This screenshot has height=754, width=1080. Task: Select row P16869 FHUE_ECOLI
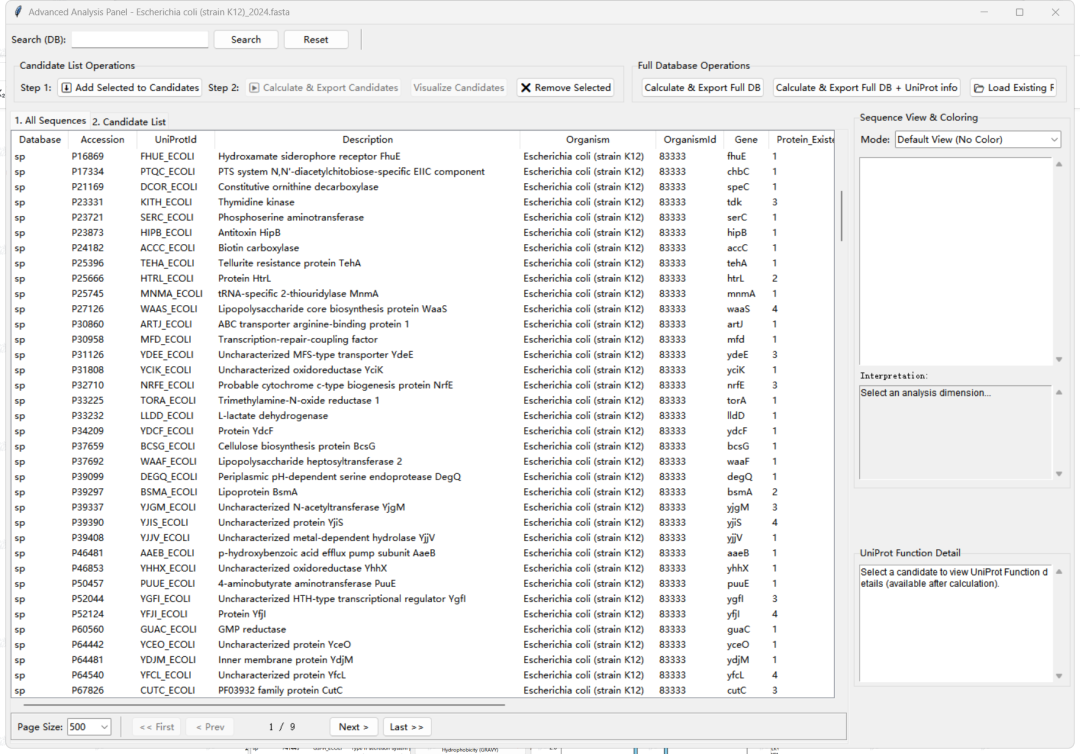point(423,156)
